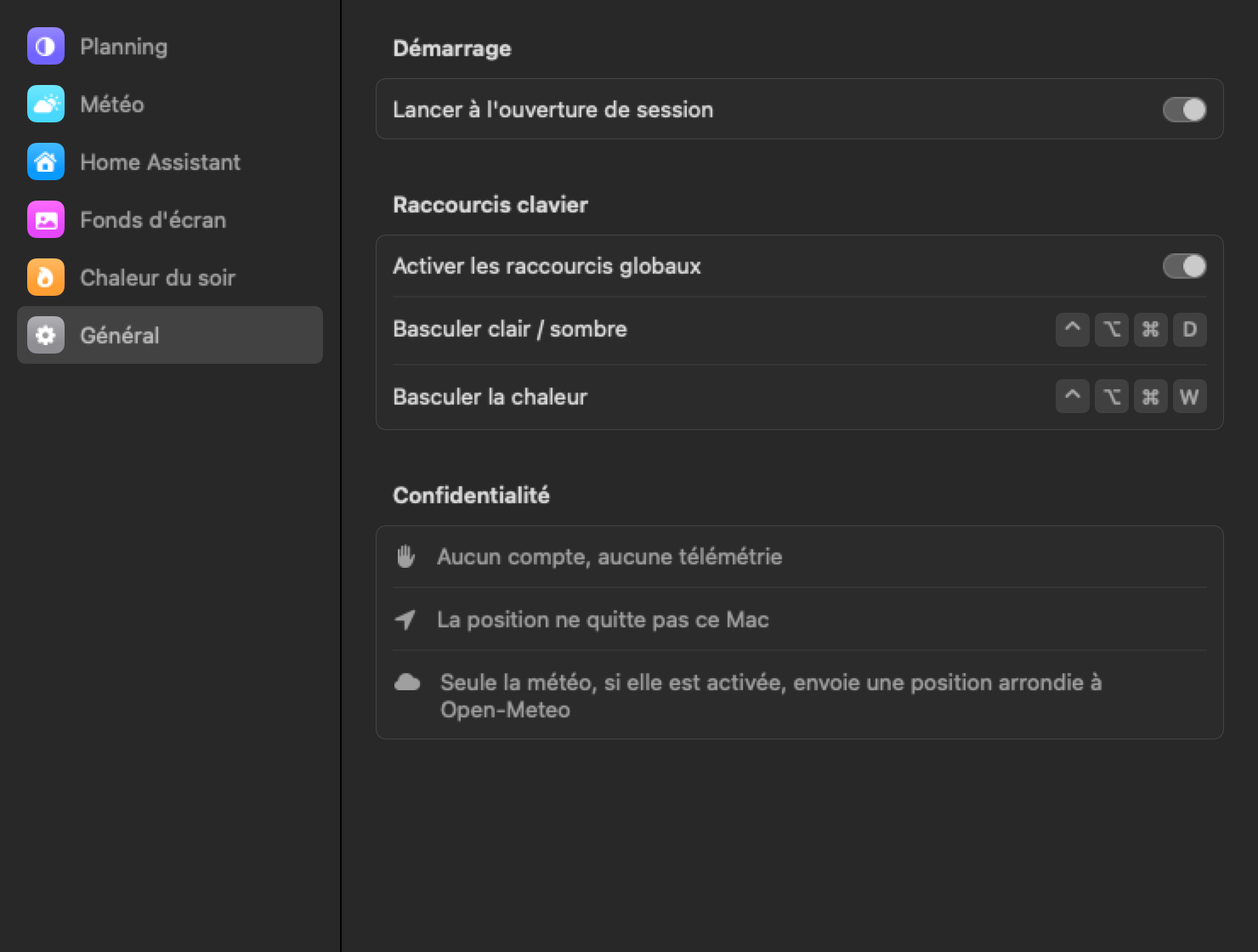Image resolution: width=1258 pixels, height=952 pixels.
Task: Click the Command key of chaleur shortcut
Action: tap(1151, 396)
